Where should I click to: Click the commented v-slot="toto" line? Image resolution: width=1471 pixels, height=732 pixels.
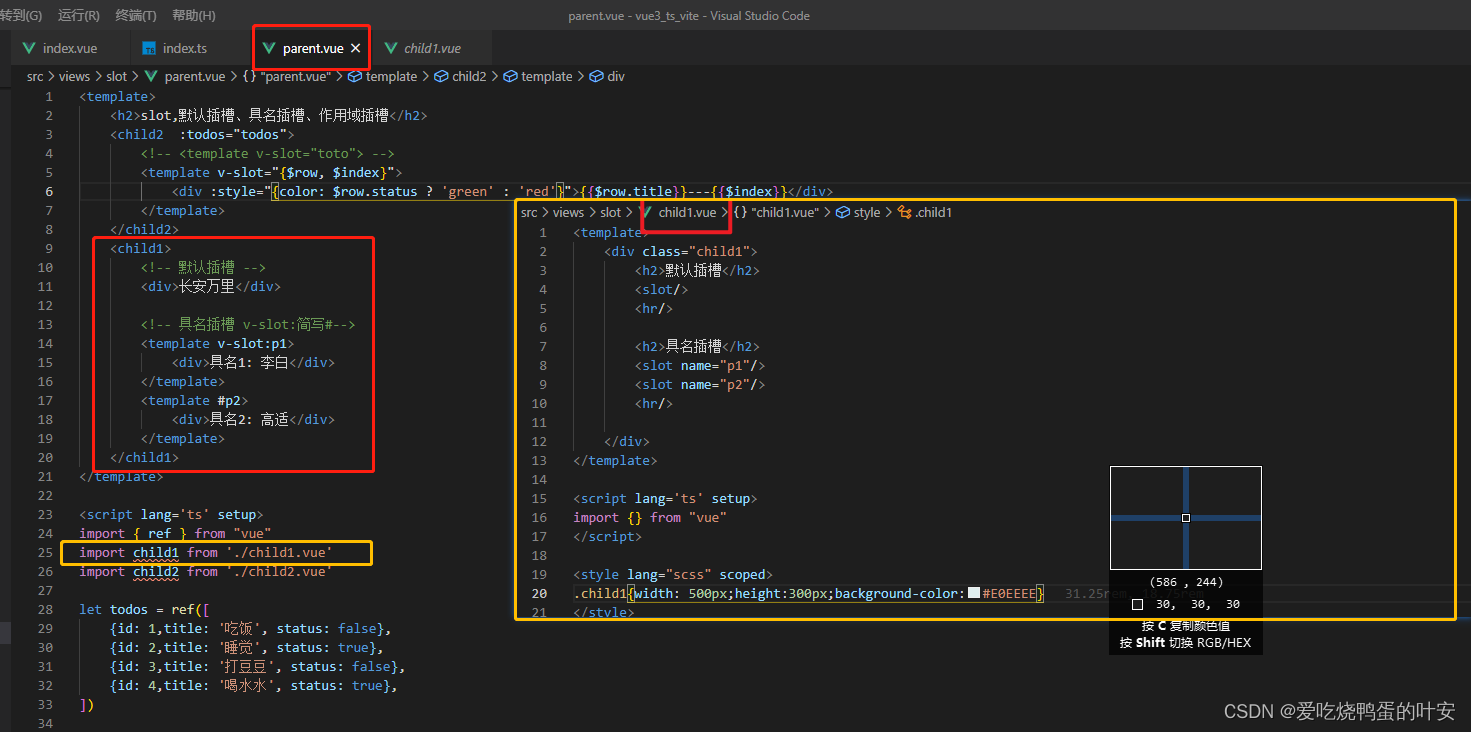[x=268, y=153]
